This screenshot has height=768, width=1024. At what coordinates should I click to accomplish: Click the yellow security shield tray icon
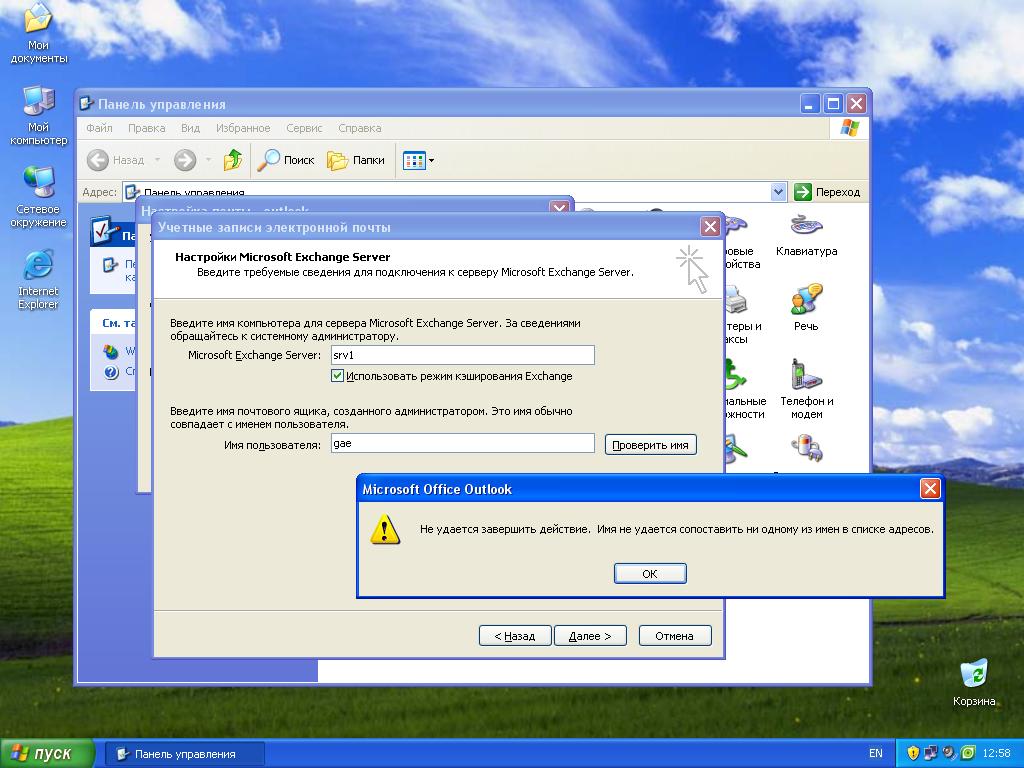[913, 754]
